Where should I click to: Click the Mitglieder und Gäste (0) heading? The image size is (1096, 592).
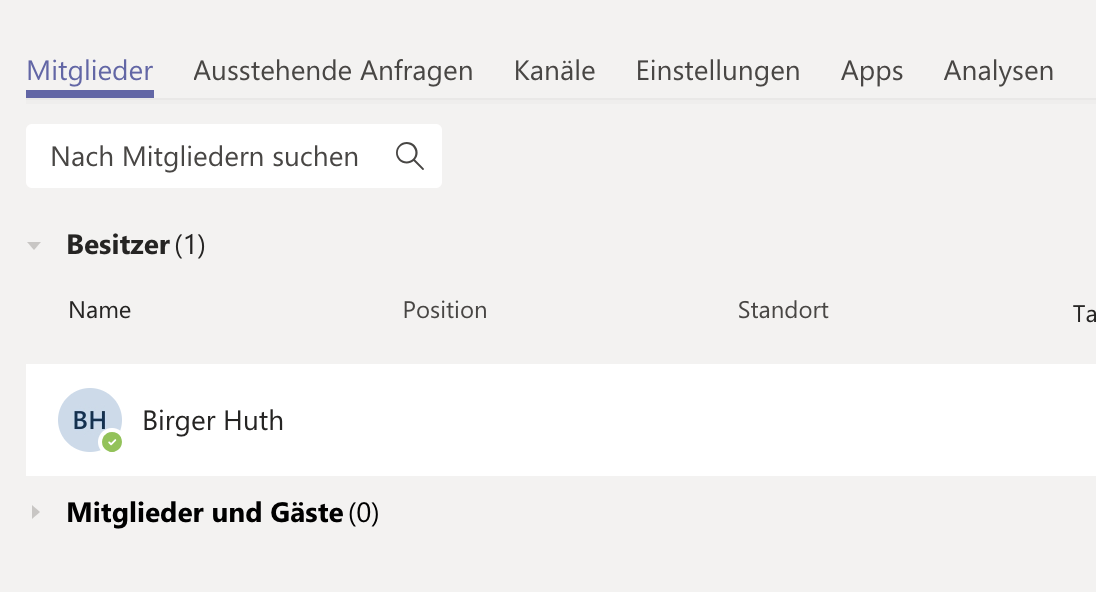[222, 512]
